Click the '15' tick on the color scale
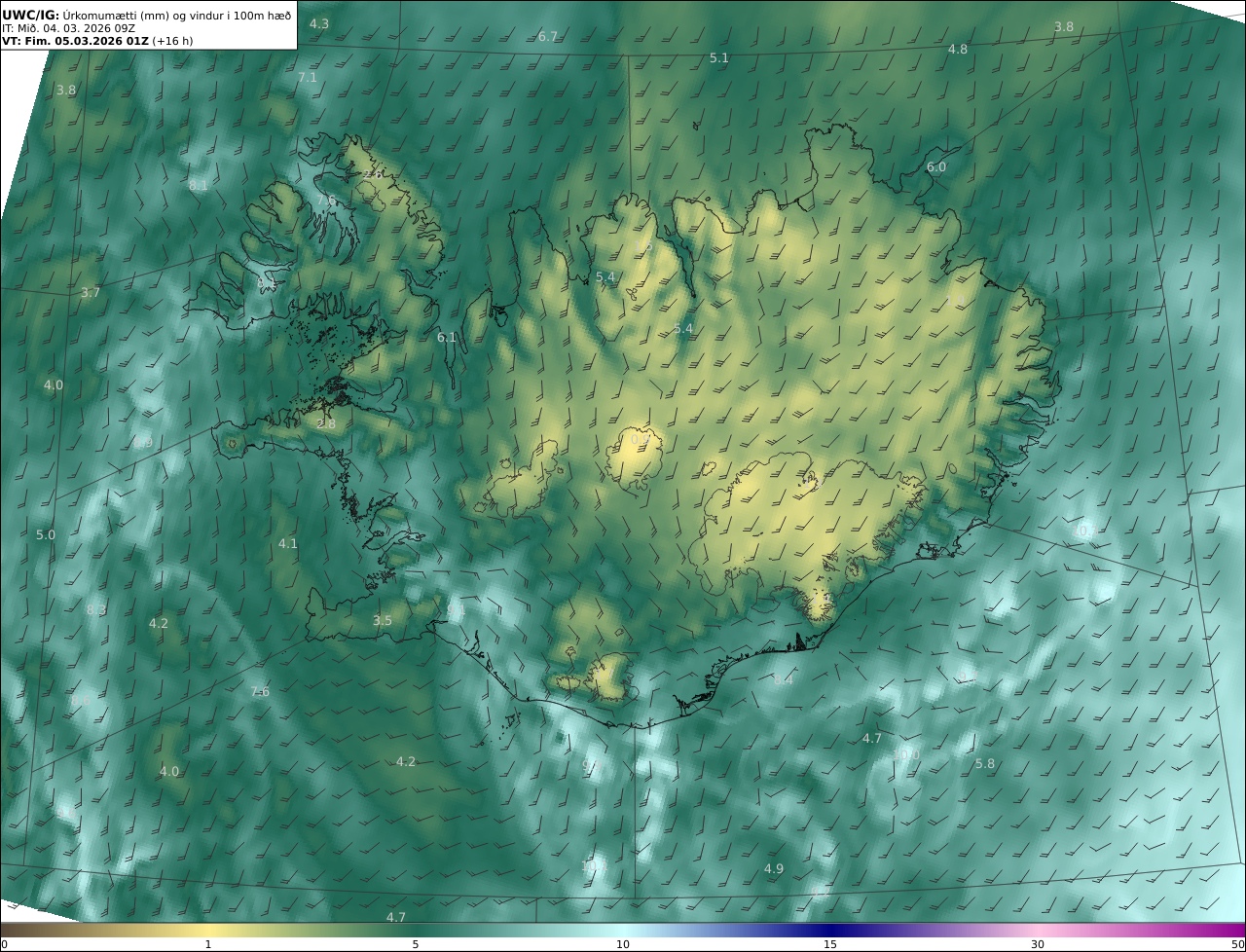 (x=830, y=944)
